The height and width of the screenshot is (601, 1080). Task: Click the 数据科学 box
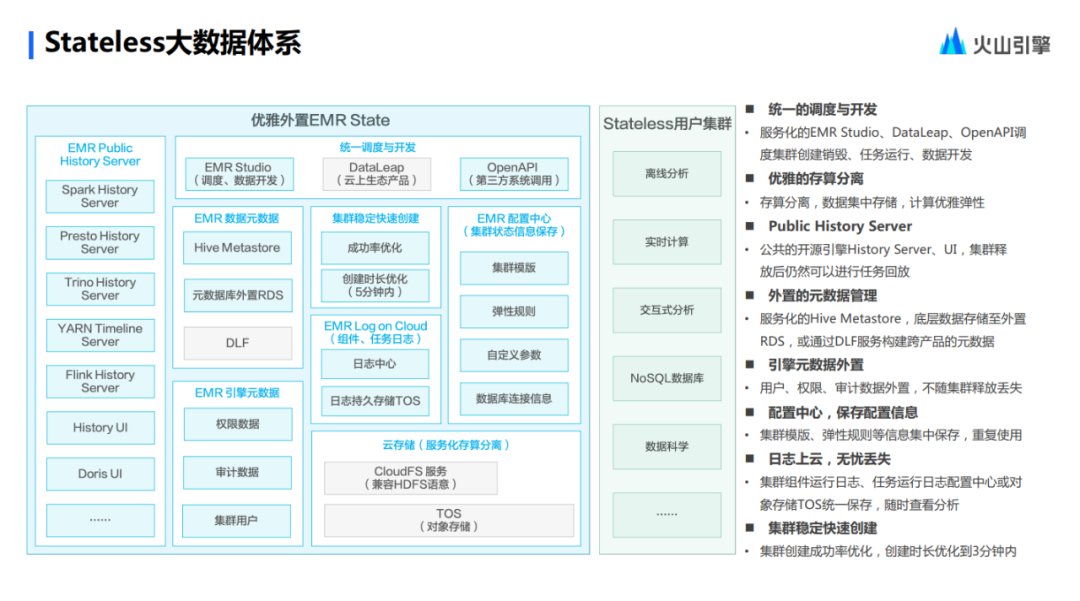coord(667,447)
